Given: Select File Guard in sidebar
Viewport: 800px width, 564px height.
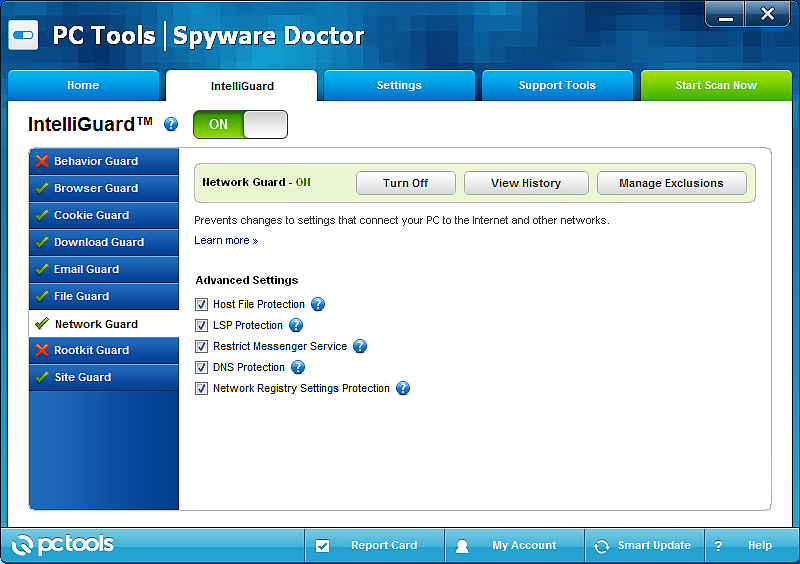Looking at the screenshot, I should pos(104,296).
